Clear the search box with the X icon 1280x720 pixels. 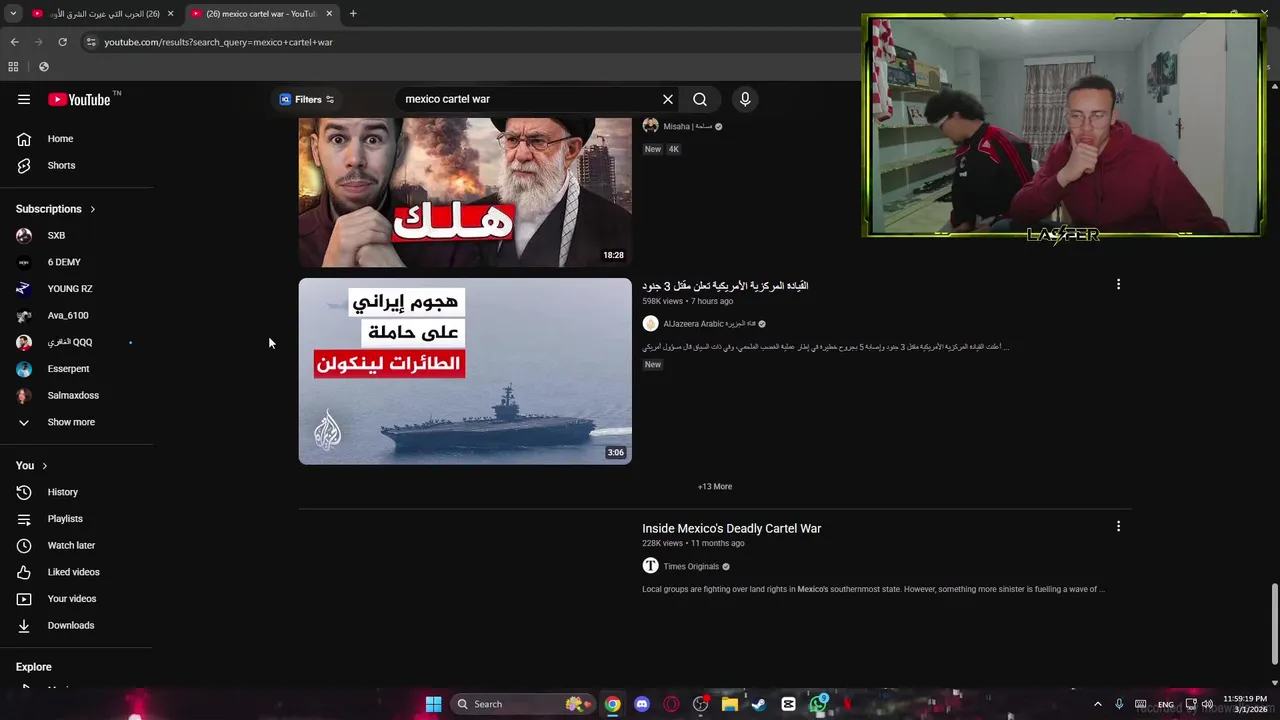point(668,99)
